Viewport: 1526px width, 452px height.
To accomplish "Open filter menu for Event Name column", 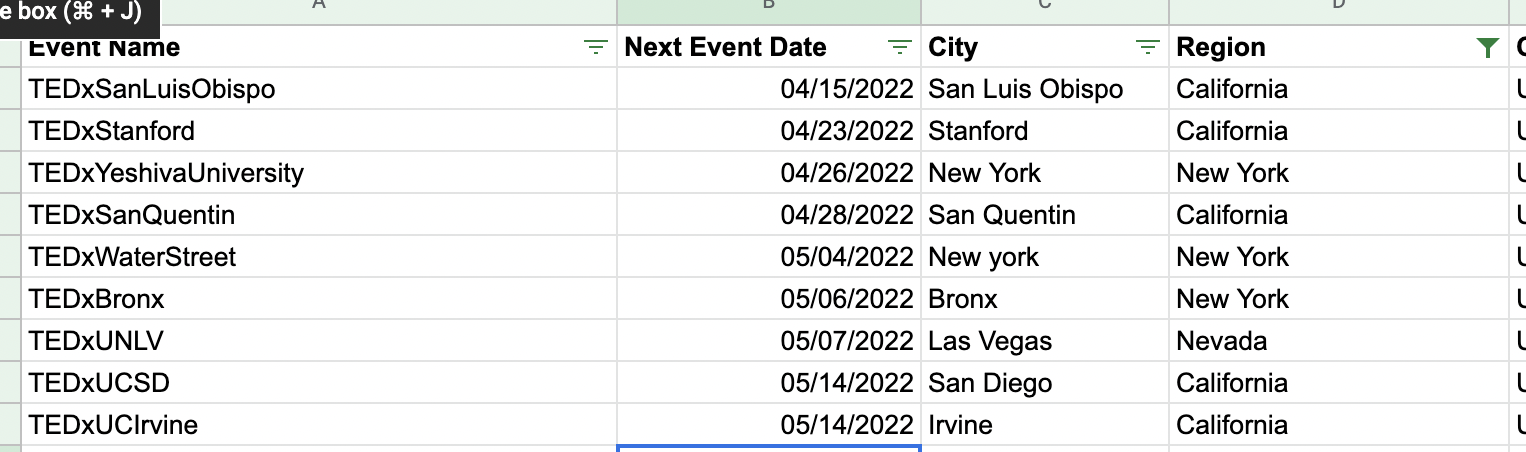I will 596,47.
